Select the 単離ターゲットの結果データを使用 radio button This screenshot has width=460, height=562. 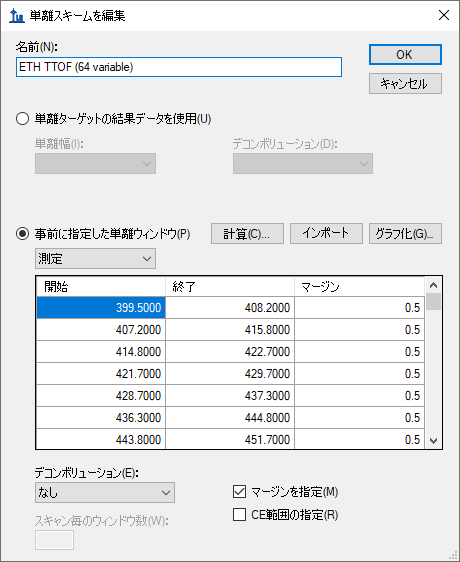pyautogui.click(x=22, y=119)
